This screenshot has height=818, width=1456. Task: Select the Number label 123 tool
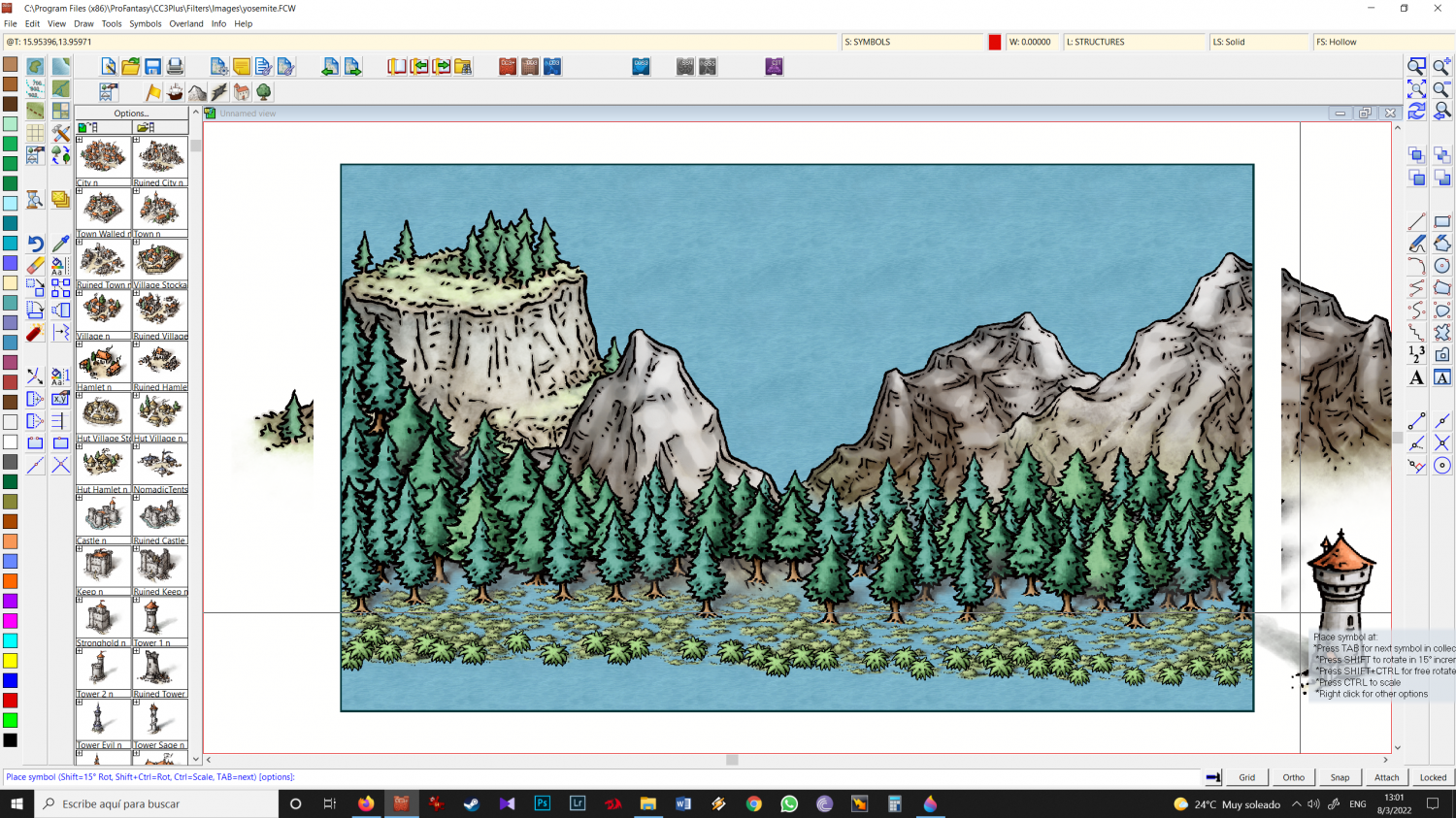click(1417, 354)
